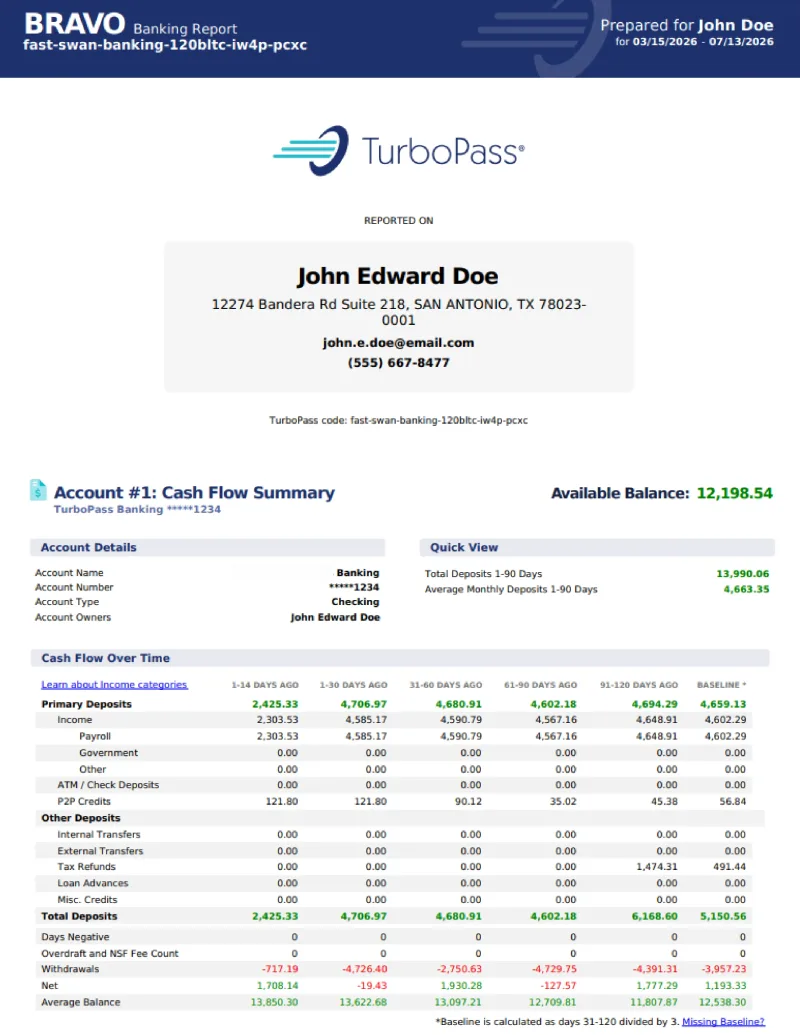Click the 1-14 DAYS AGO column header

265,685
